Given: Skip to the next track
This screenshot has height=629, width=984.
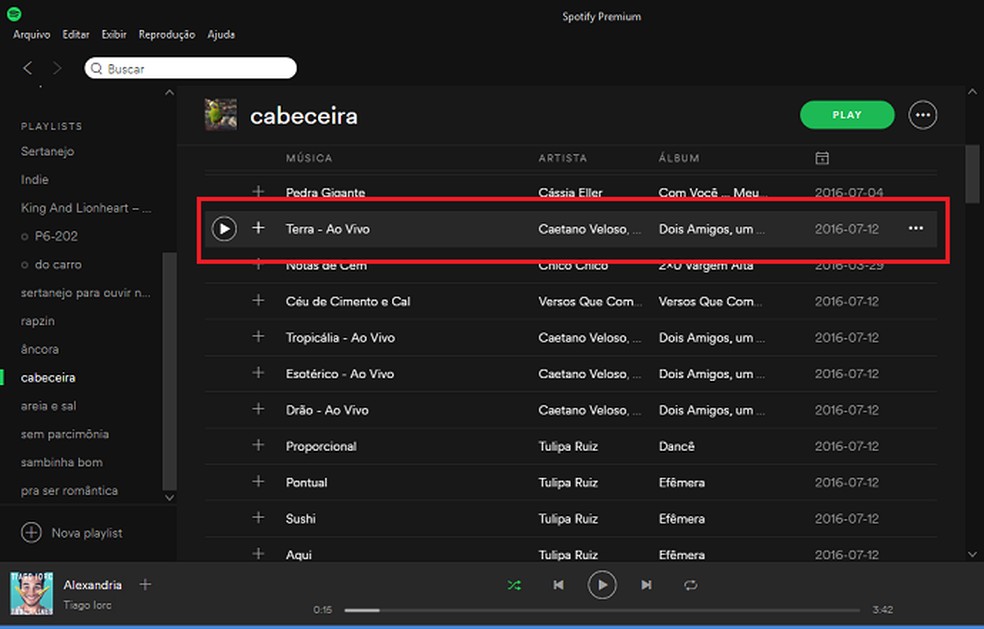Looking at the screenshot, I should 645,585.
